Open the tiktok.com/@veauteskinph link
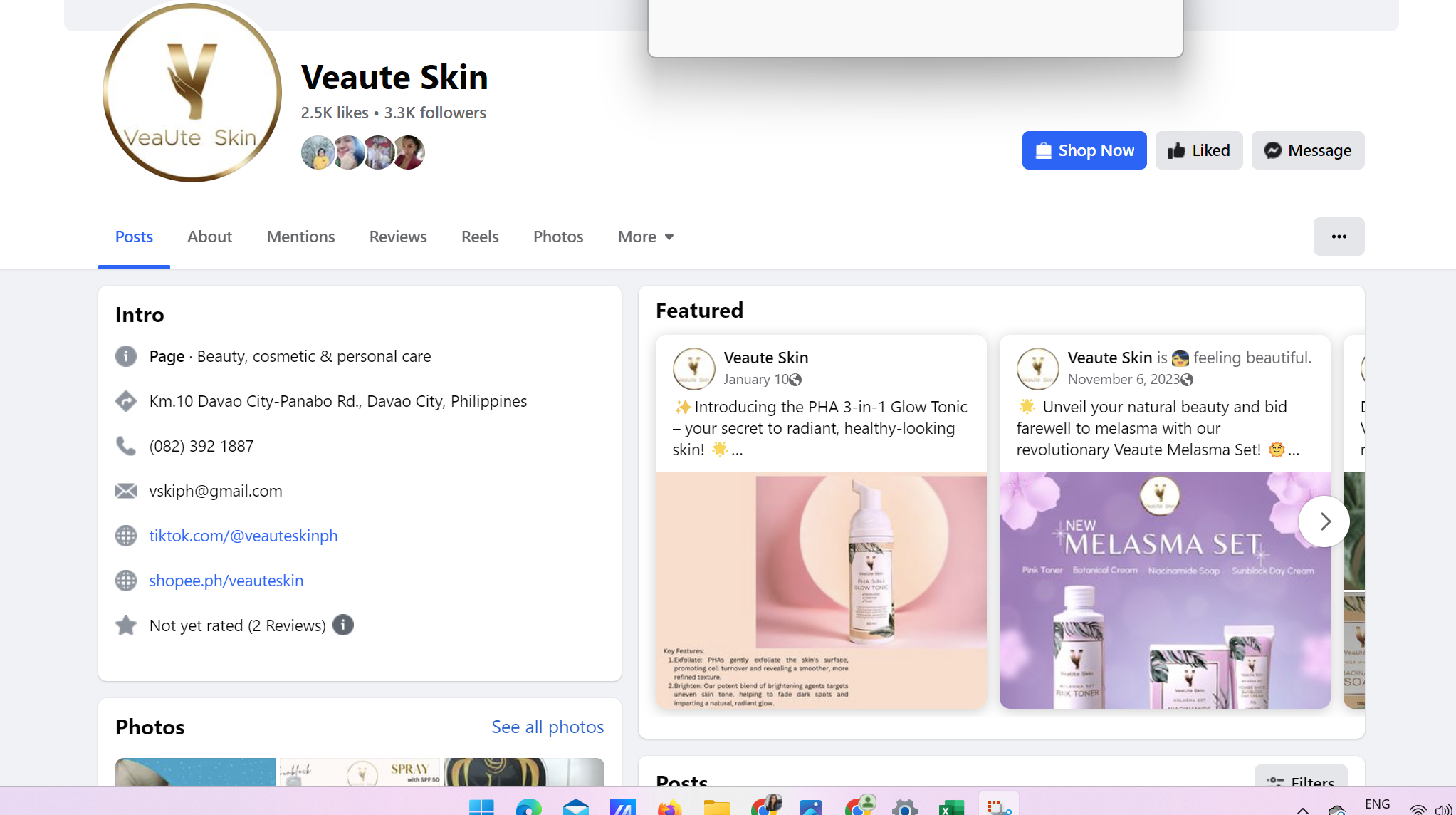This screenshot has width=1456, height=815. (243, 536)
